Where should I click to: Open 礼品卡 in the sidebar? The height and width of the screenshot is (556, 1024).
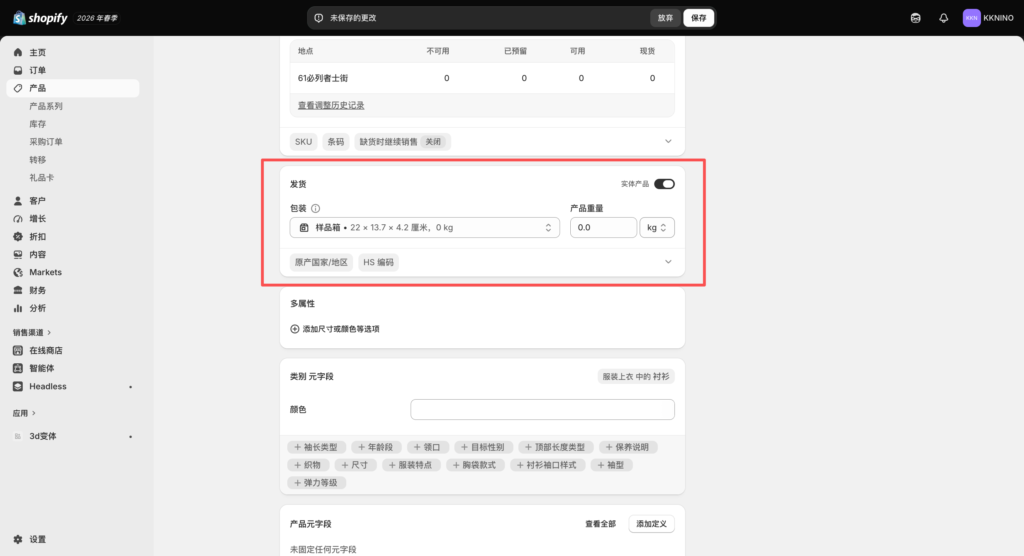[x=42, y=177]
